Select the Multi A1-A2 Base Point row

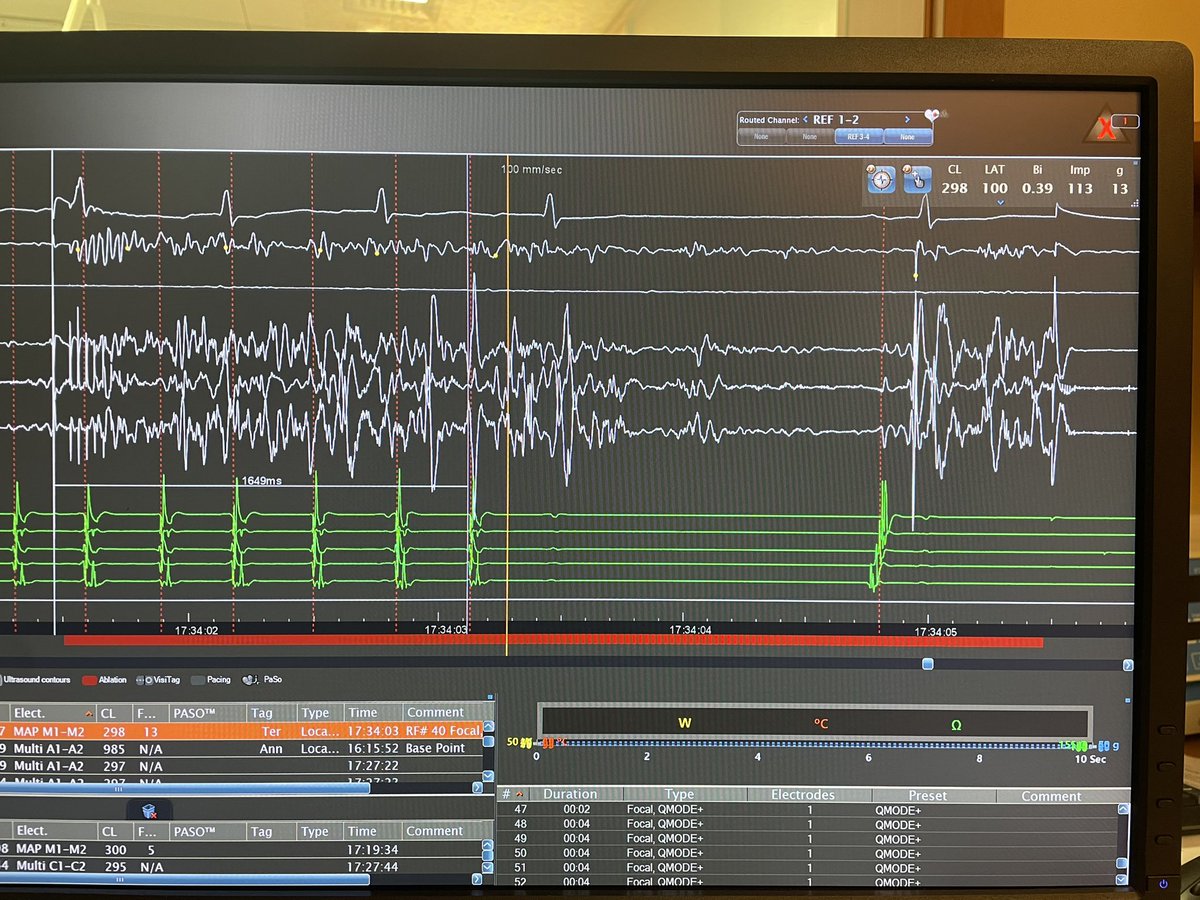(241, 748)
